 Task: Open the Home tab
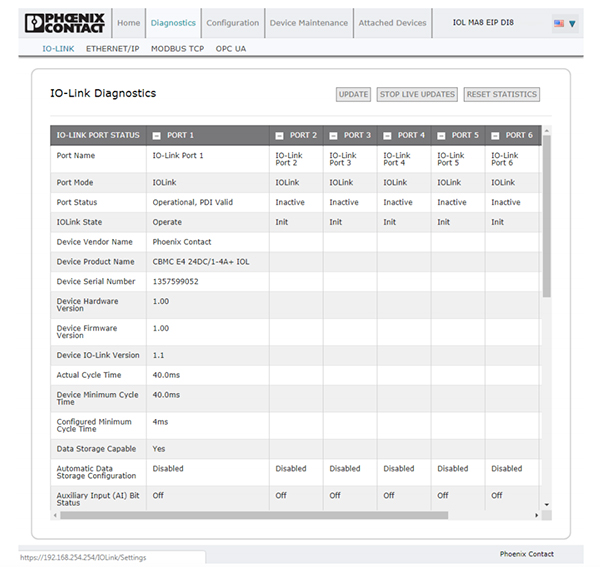[128, 23]
